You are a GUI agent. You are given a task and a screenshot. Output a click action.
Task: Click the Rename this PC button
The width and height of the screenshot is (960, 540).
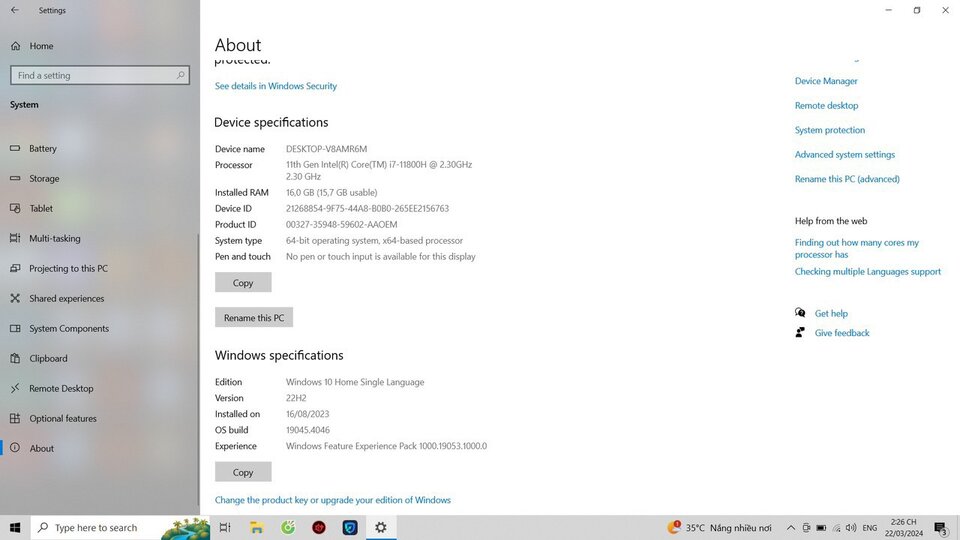point(253,318)
